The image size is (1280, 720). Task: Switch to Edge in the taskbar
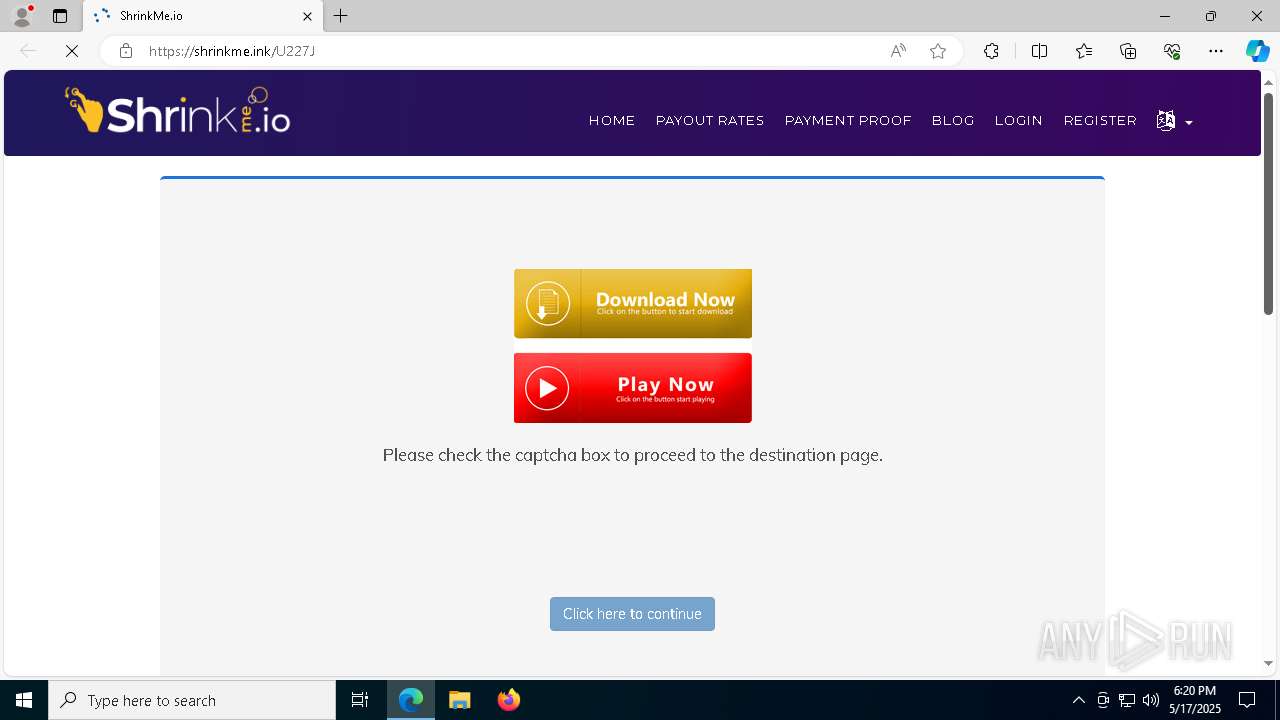tap(411, 700)
